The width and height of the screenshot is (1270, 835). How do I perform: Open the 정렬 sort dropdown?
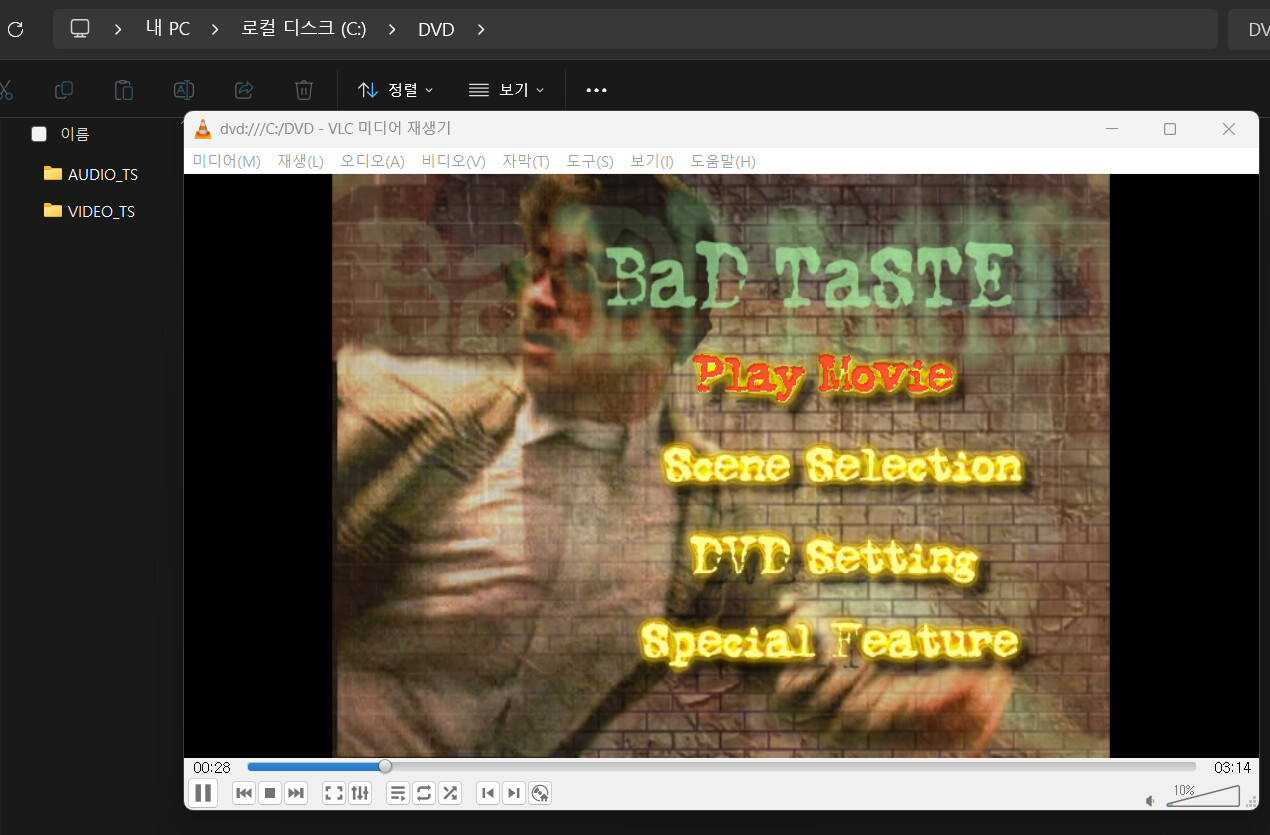396,90
